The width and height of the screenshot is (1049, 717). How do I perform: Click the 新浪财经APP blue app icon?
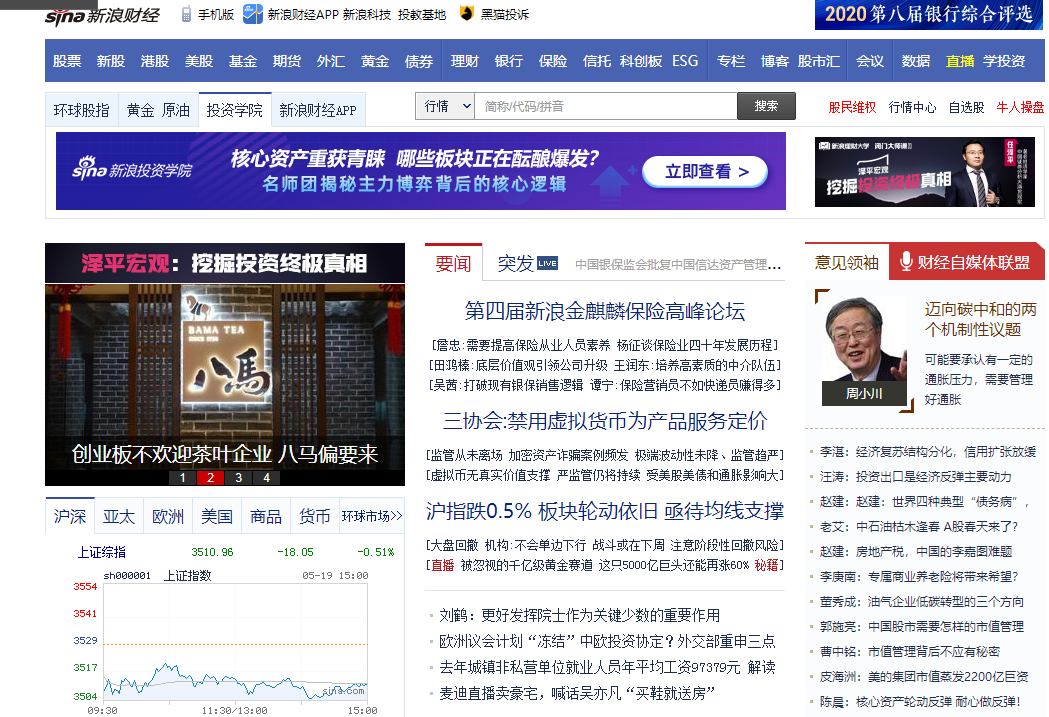[x=252, y=14]
